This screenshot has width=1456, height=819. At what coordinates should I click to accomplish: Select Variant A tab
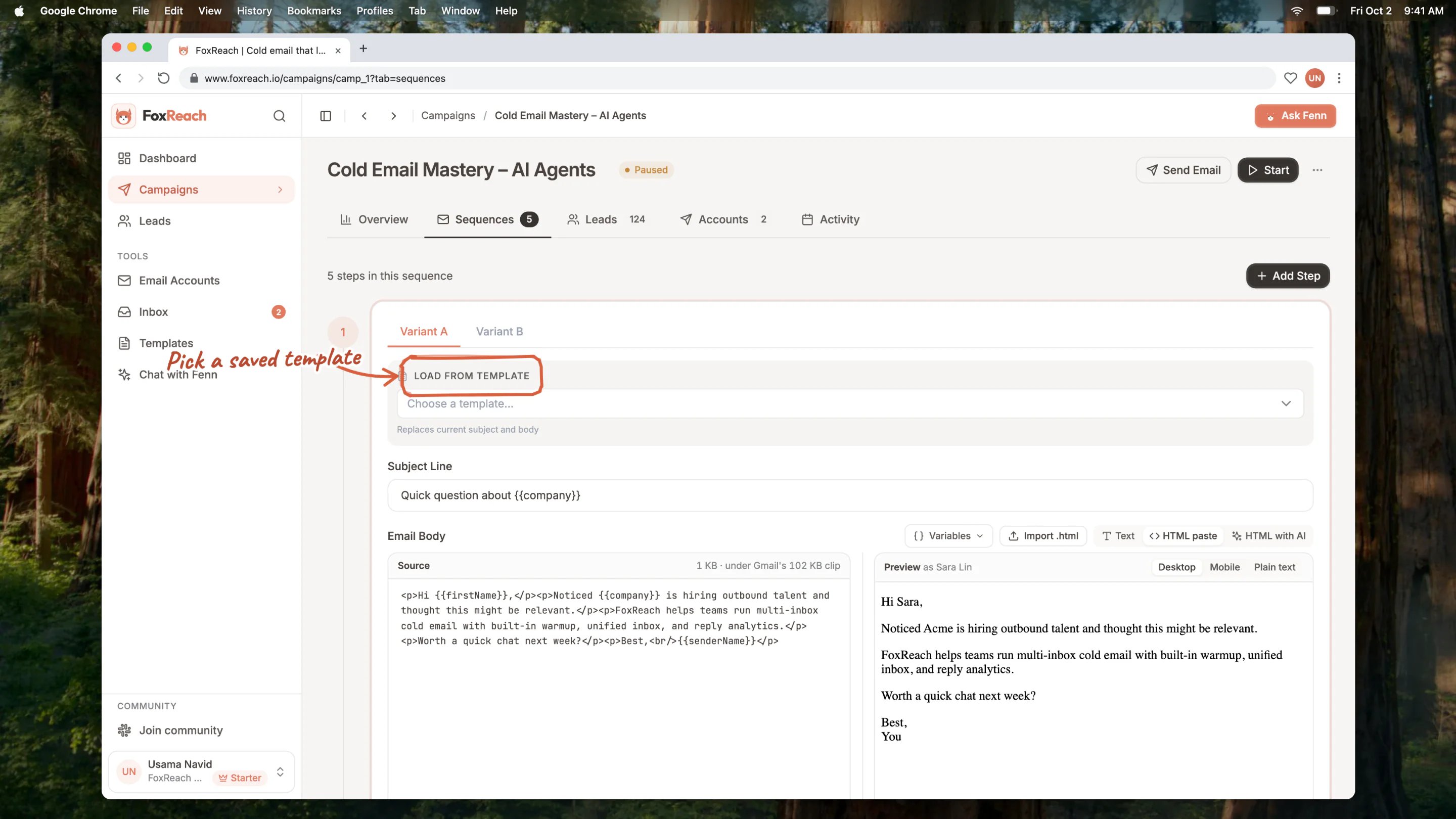pyautogui.click(x=423, y=332)
